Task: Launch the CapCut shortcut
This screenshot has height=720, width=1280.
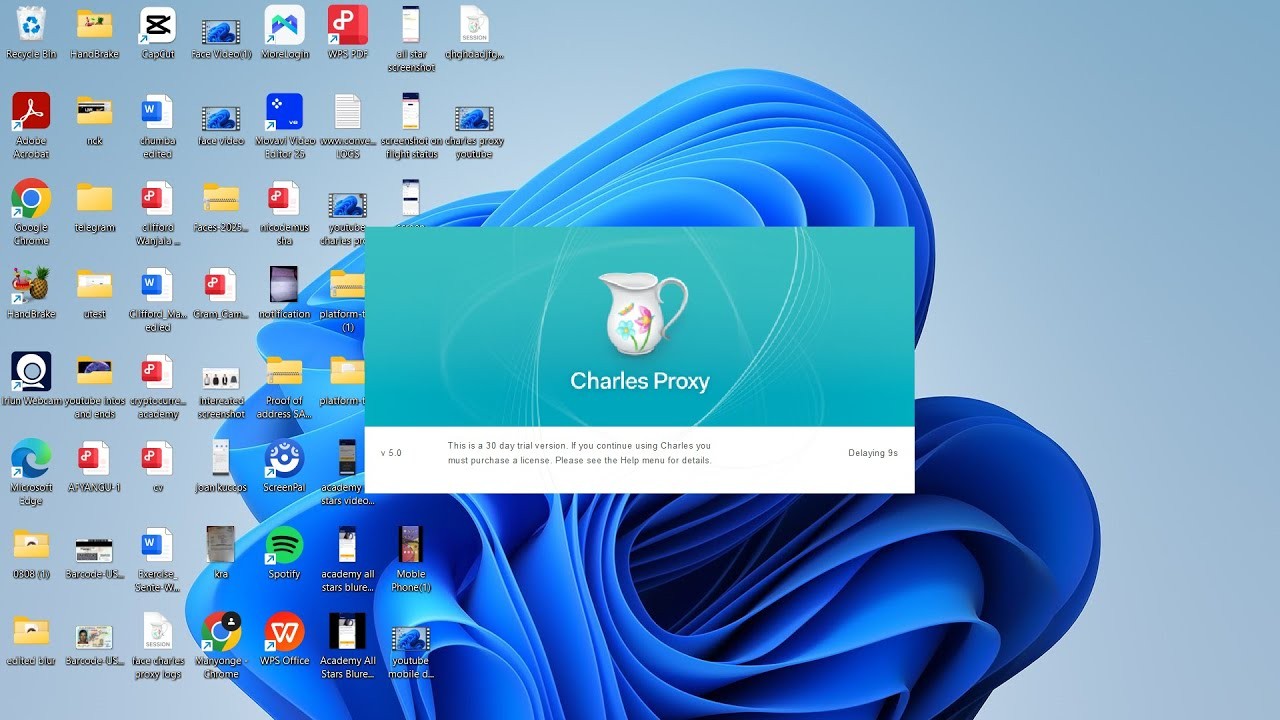Action: 158,33
